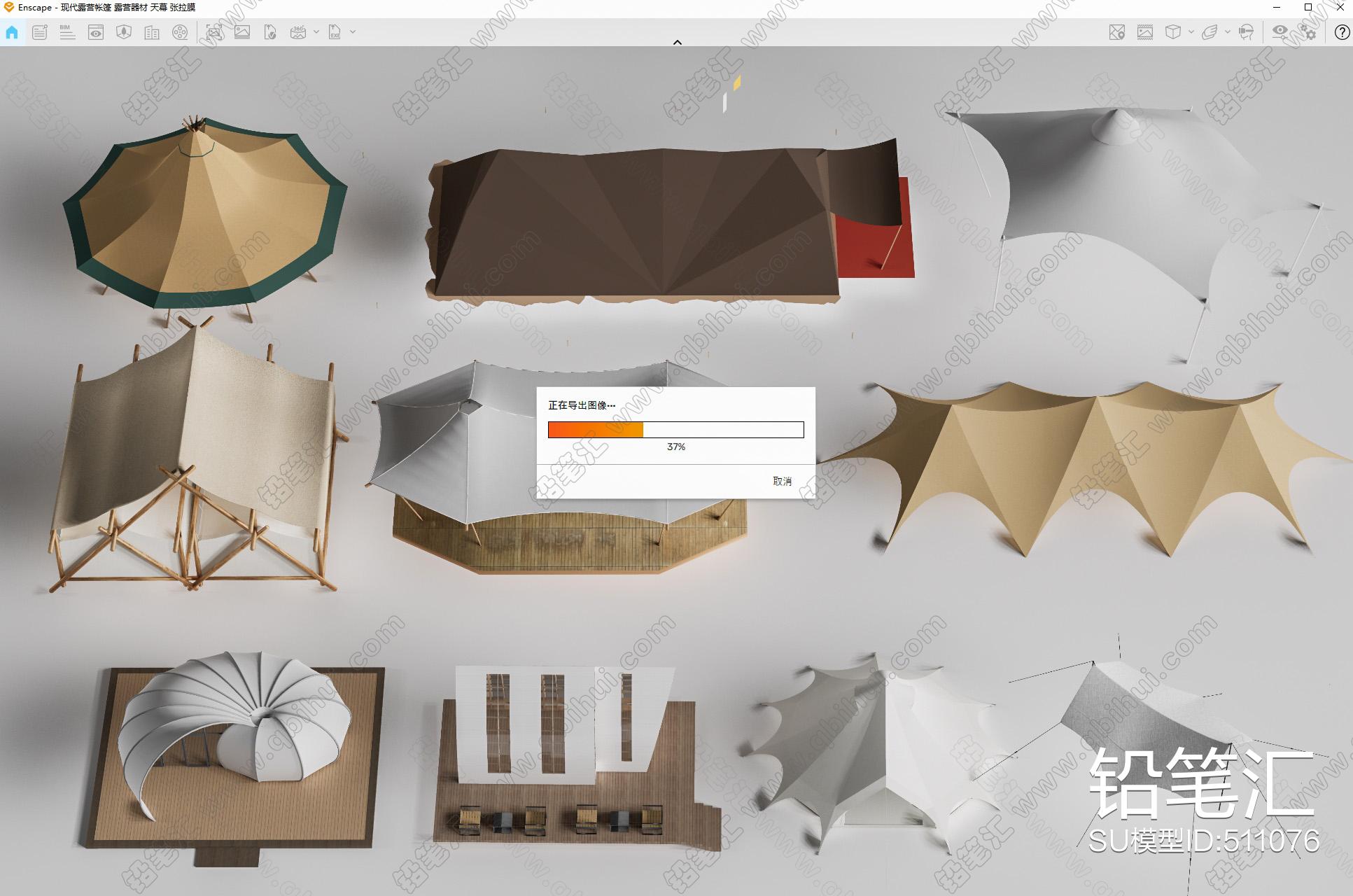
Task: Collapse the toolbar with the up chevron
Action: pos(677,42)
